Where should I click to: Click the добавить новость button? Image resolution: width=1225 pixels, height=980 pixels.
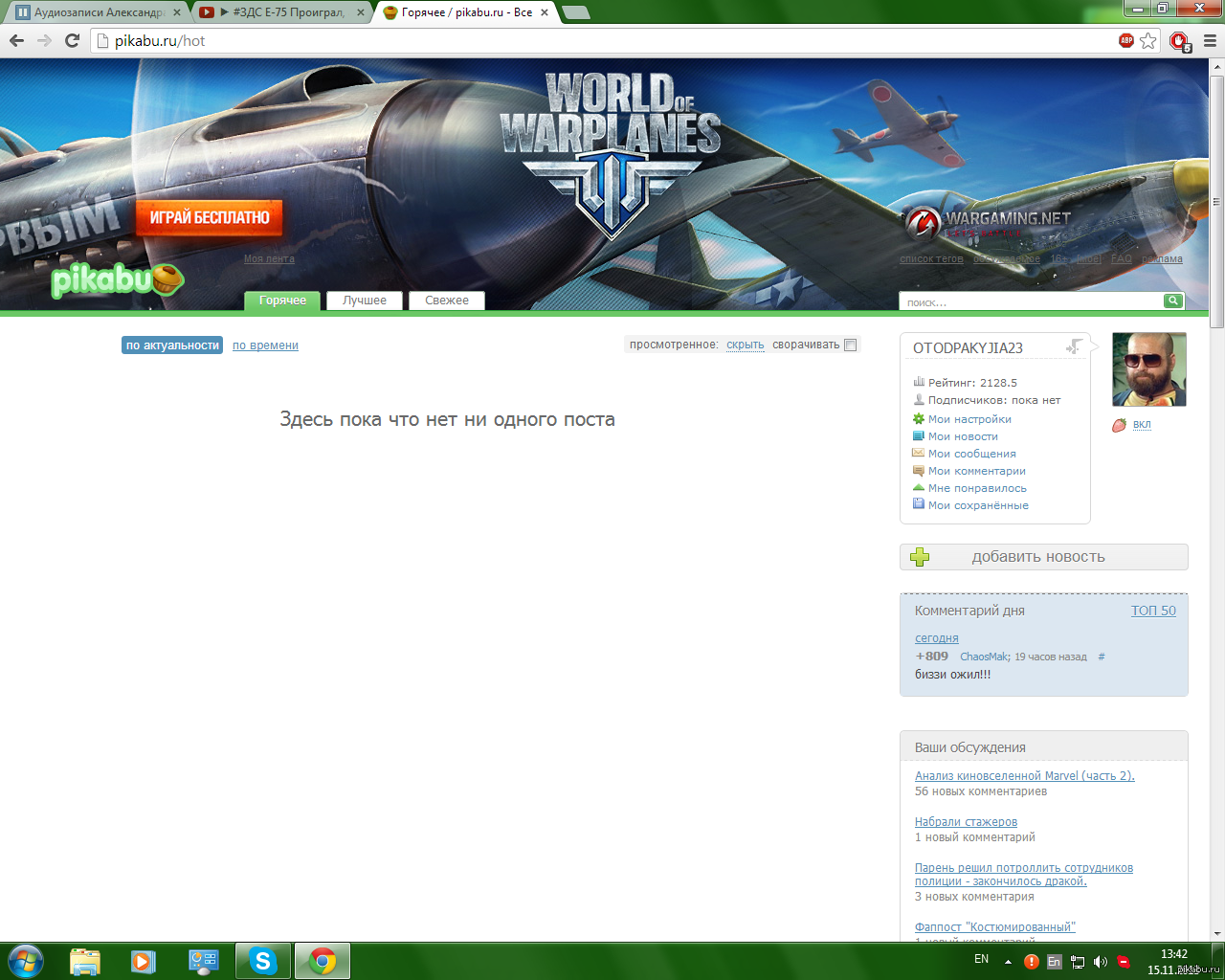[x=1044, y=557]
